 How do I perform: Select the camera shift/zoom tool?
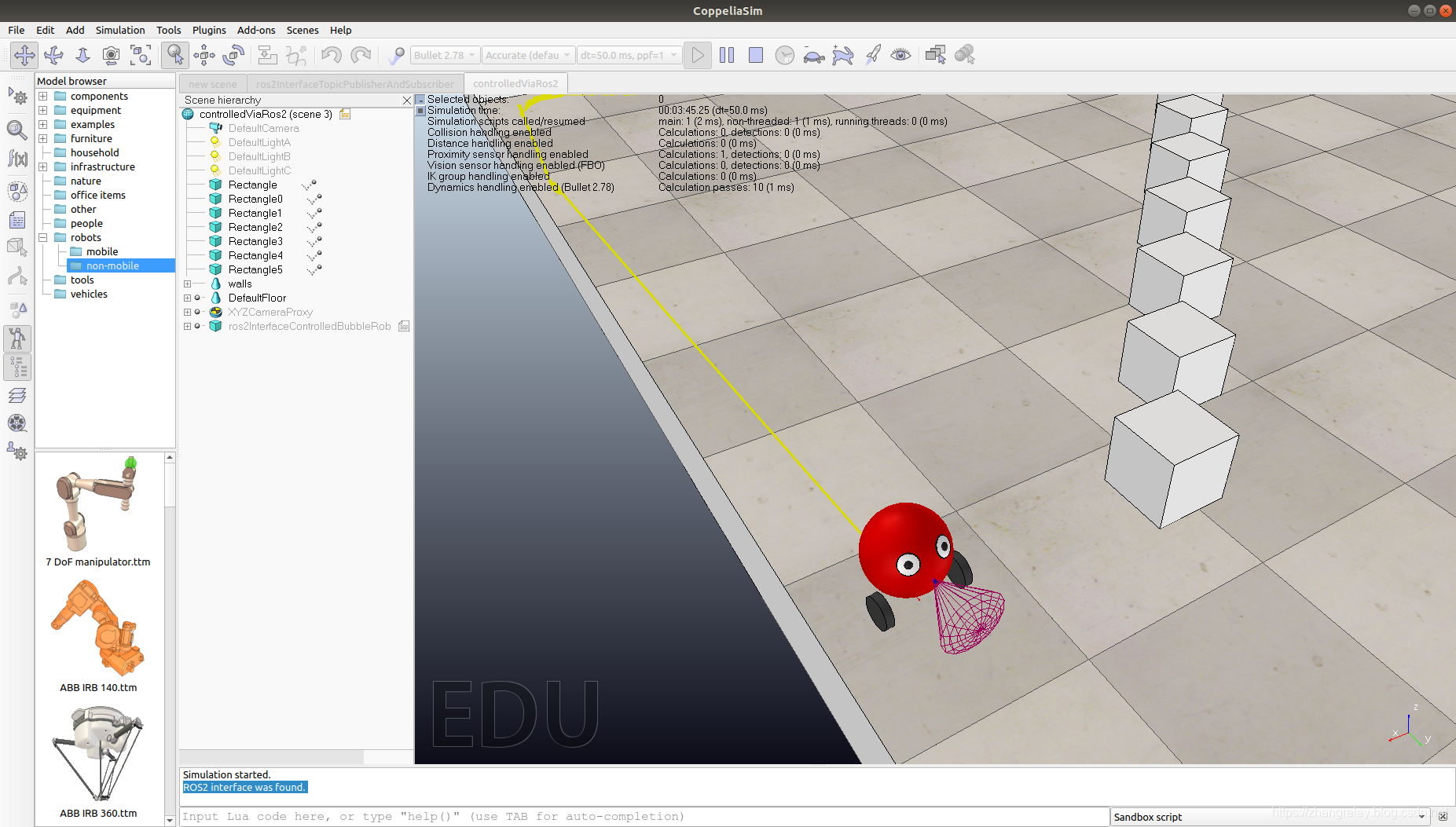(x=83, y=55)
